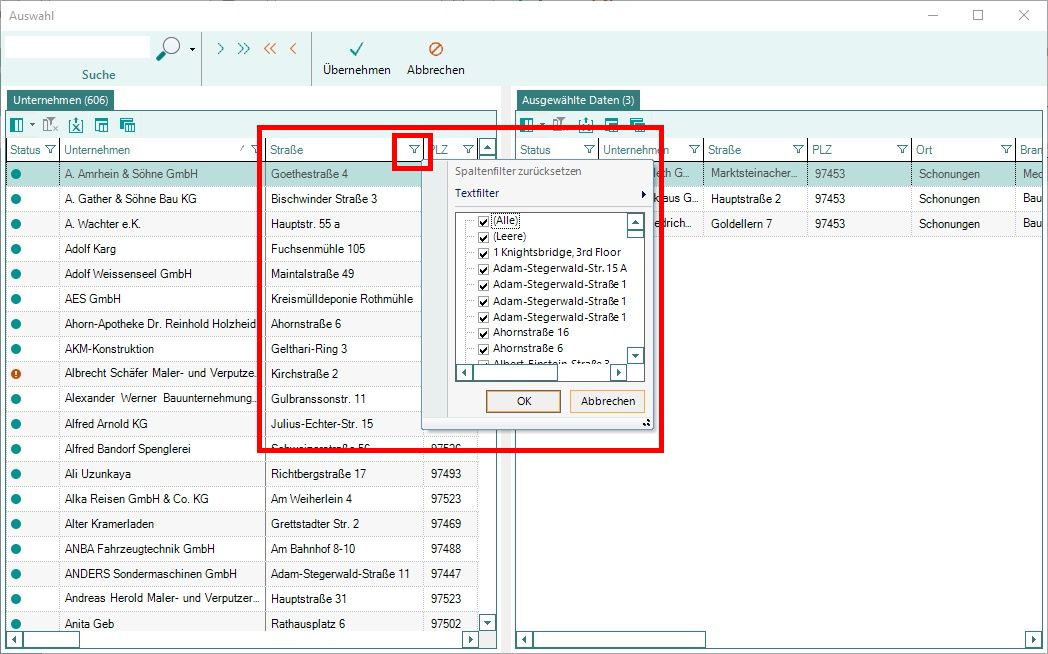Click the Übernehmen checkmark icon
The image size is (1048, 654).
click(356, 49)
